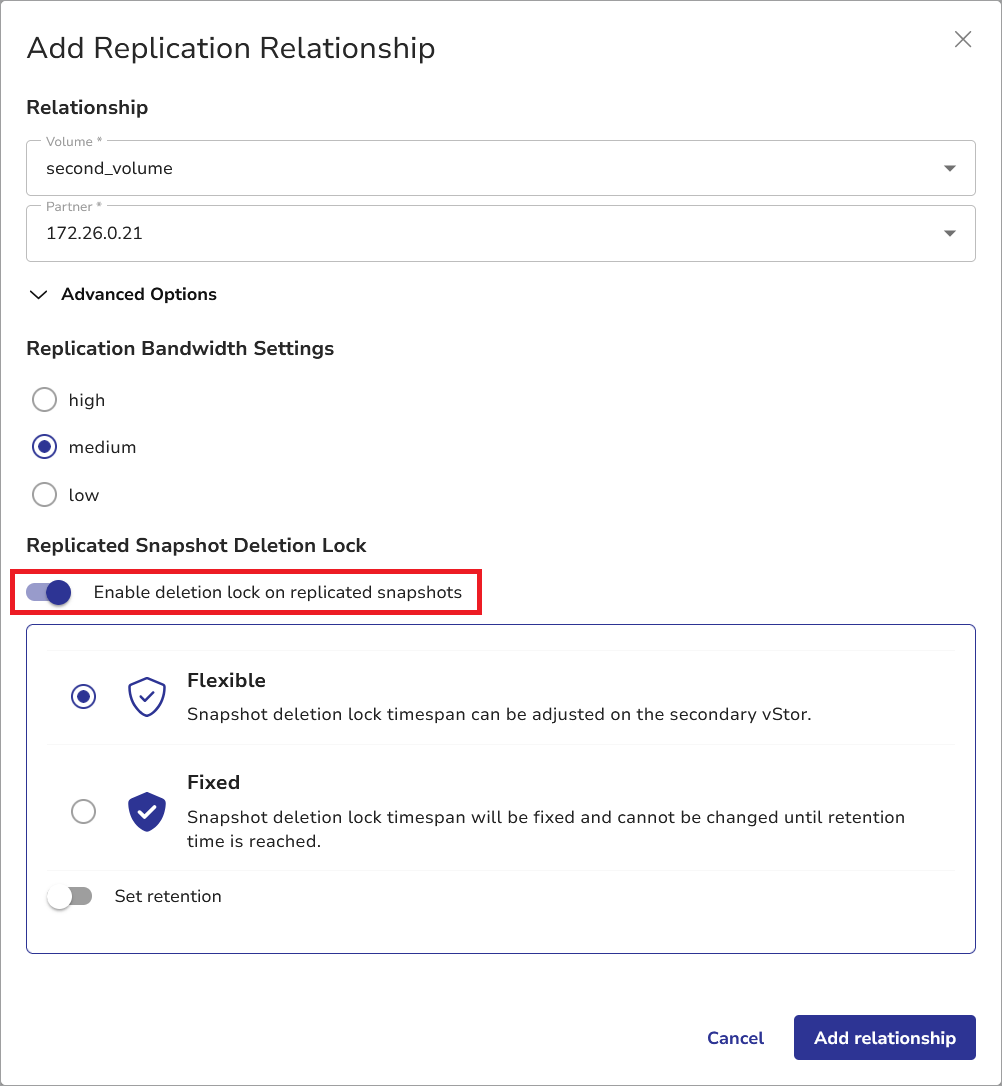The image size is (1002, 1086).
Task: Select high replication bandwidth
Action: tap(45, 400)
